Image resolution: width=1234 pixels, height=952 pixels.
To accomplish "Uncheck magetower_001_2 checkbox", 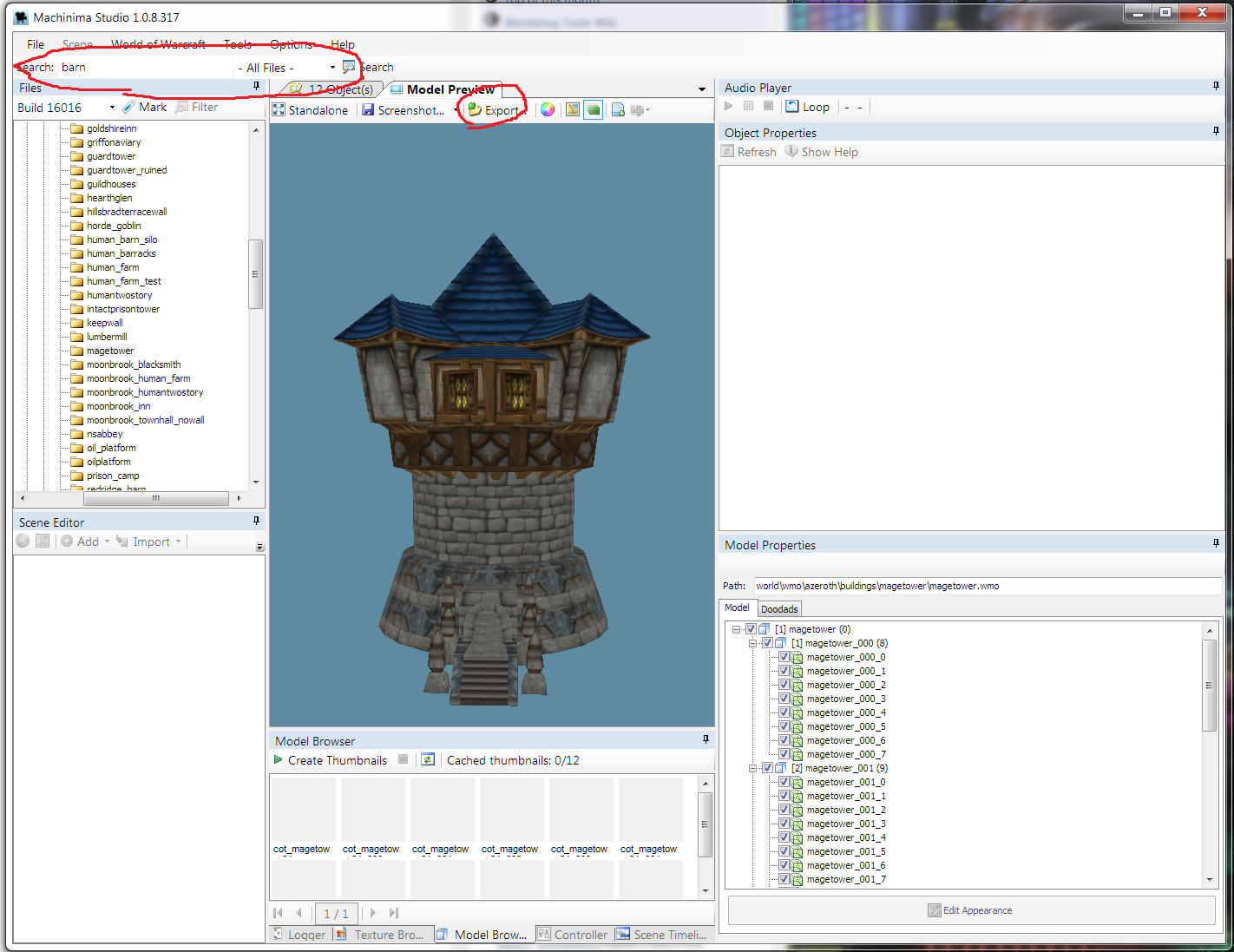I will pyautogui.click(x=784, y=810).
